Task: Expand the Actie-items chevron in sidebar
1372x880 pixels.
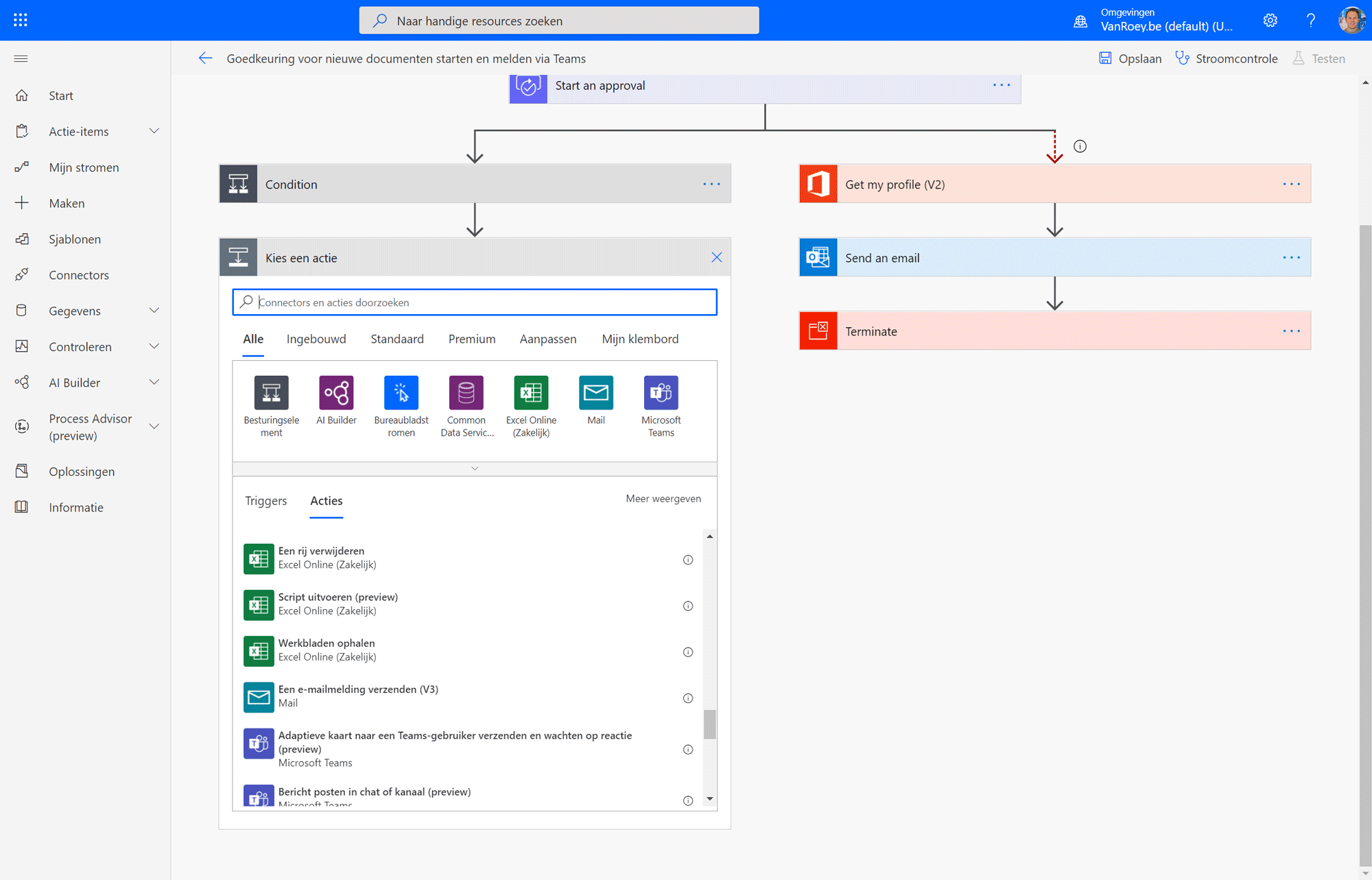Action: pos(154,131)
